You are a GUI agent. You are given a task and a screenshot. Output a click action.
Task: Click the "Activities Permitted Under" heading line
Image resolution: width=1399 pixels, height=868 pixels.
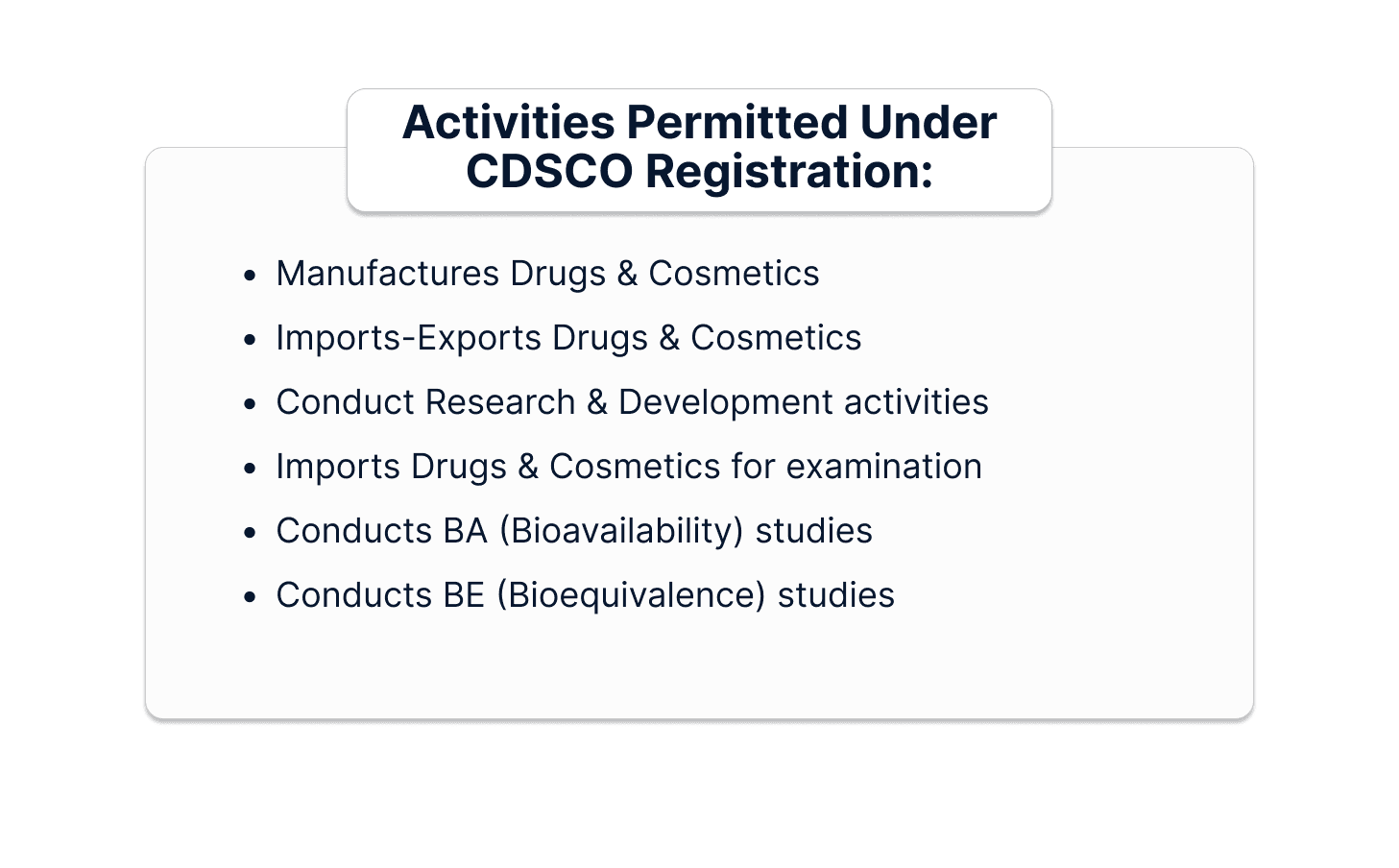(x=699, y=123)
